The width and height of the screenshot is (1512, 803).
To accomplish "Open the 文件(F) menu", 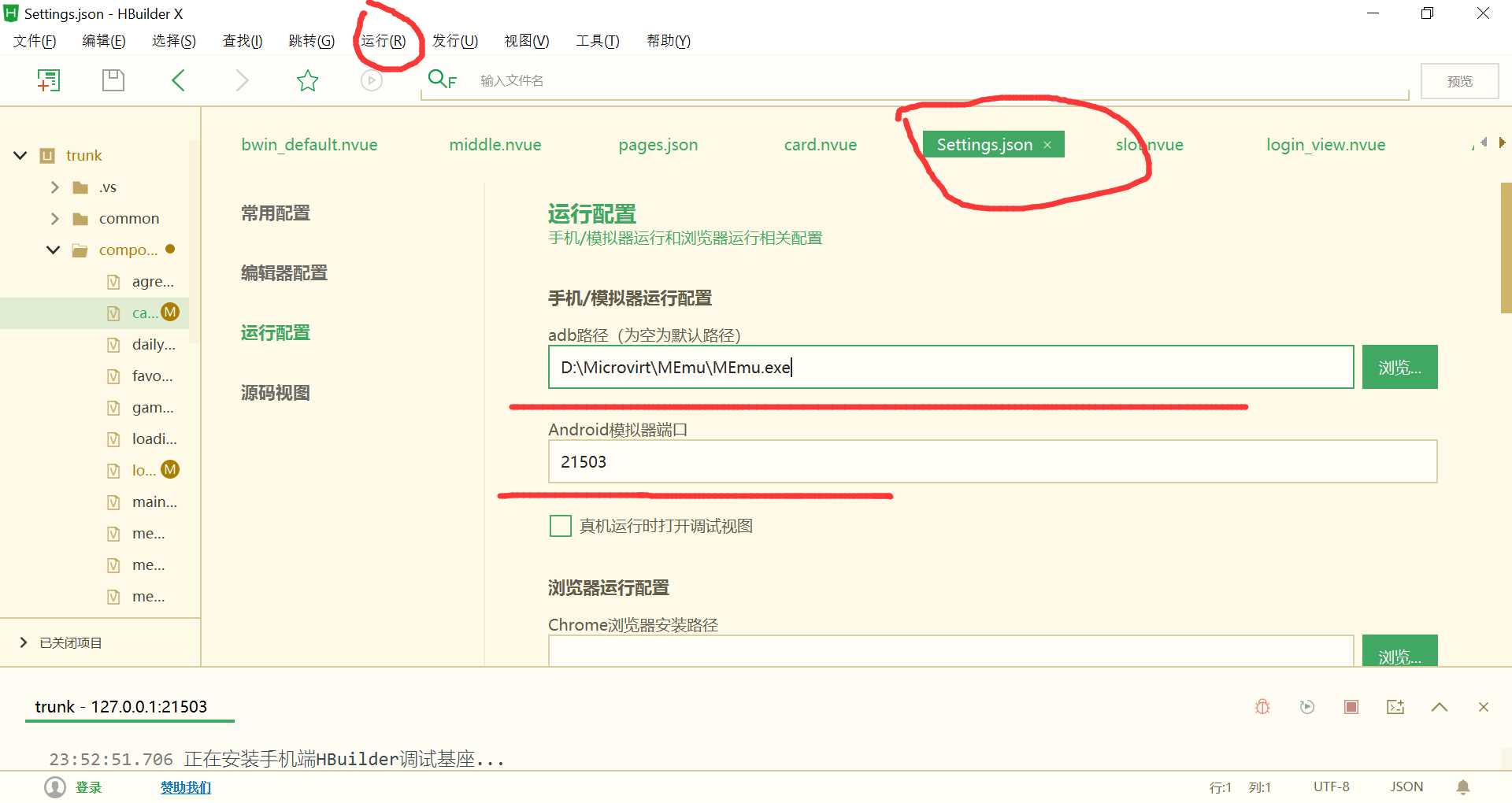I will click(x=35, y=41).
